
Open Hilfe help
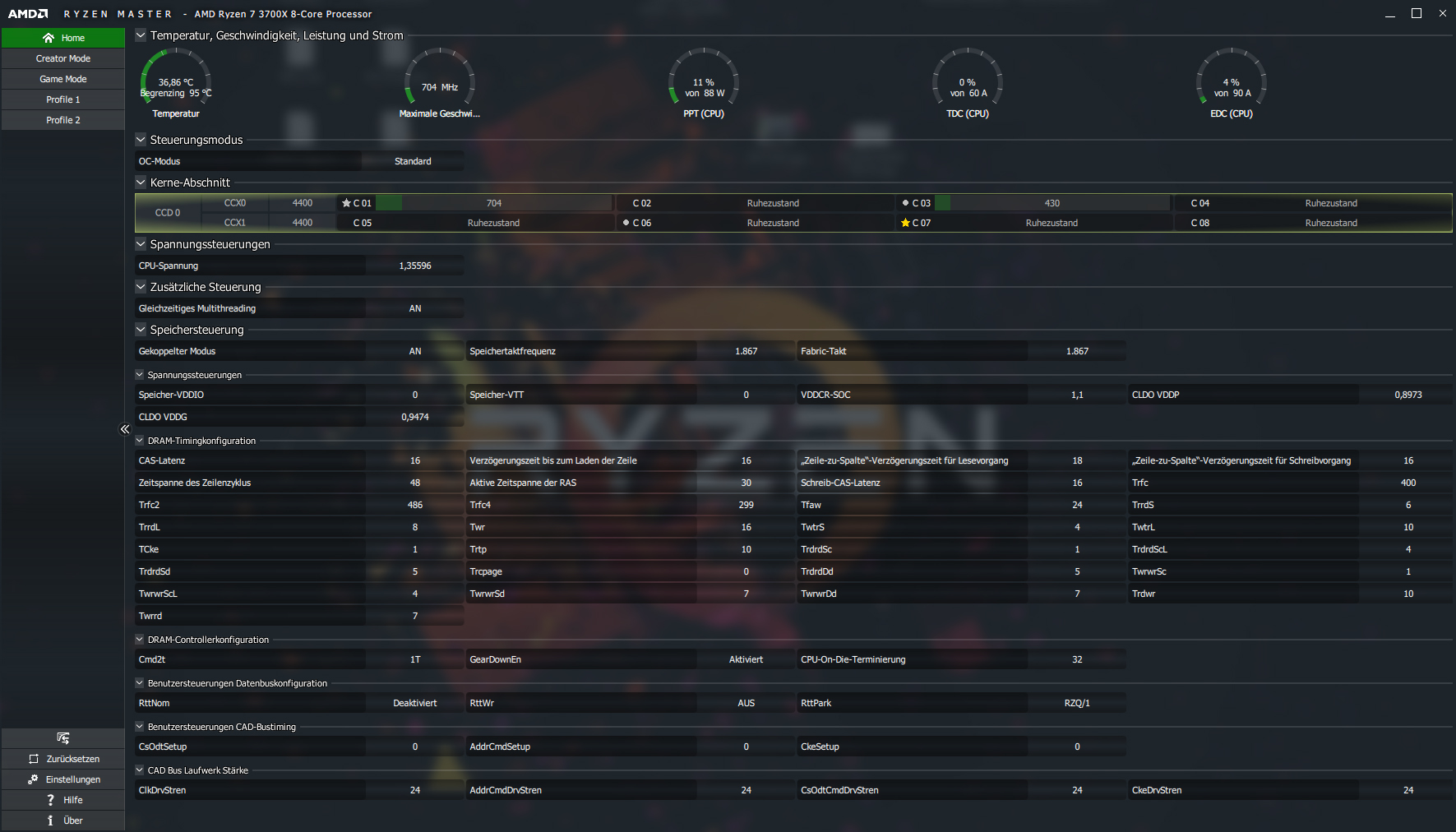63,800
